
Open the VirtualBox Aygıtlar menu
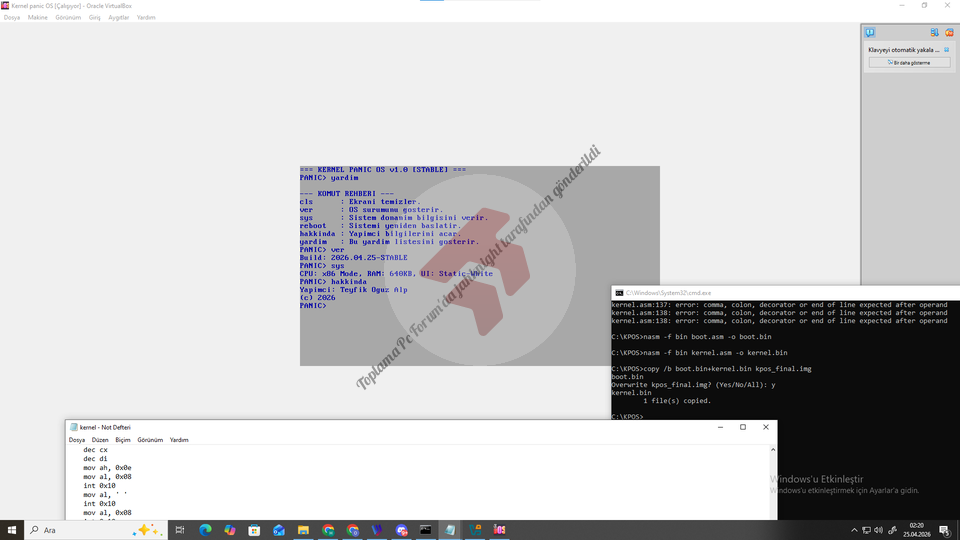click(118, 17)
